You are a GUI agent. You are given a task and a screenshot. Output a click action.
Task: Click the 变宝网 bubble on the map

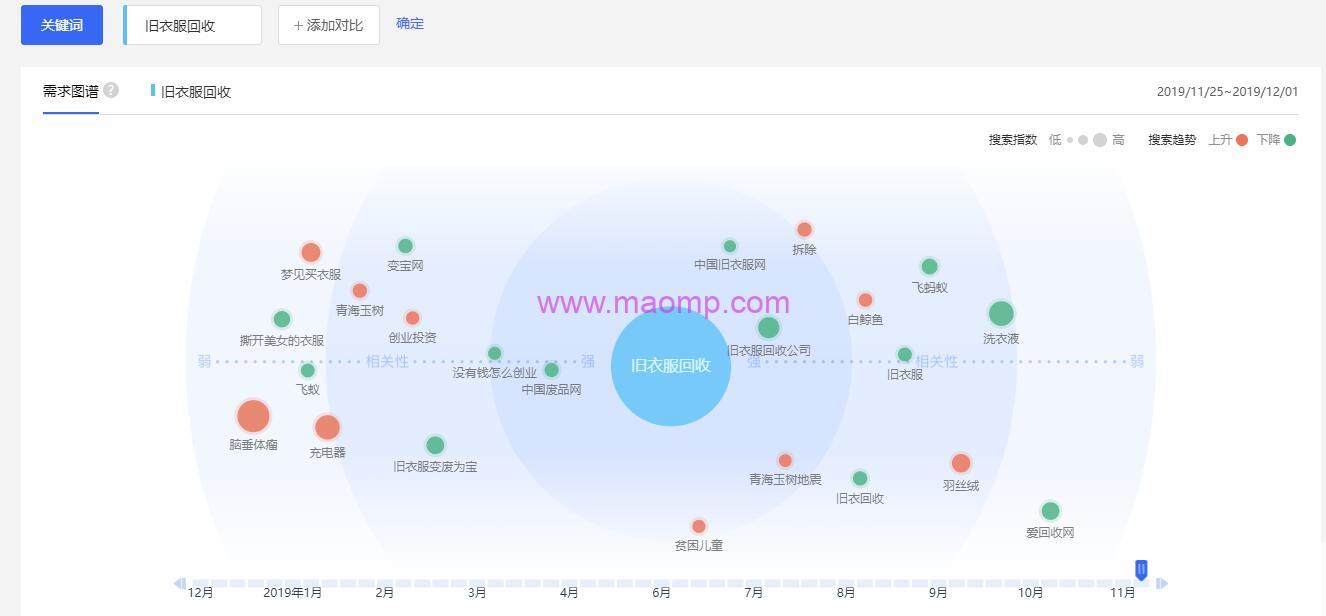point(405,245)
